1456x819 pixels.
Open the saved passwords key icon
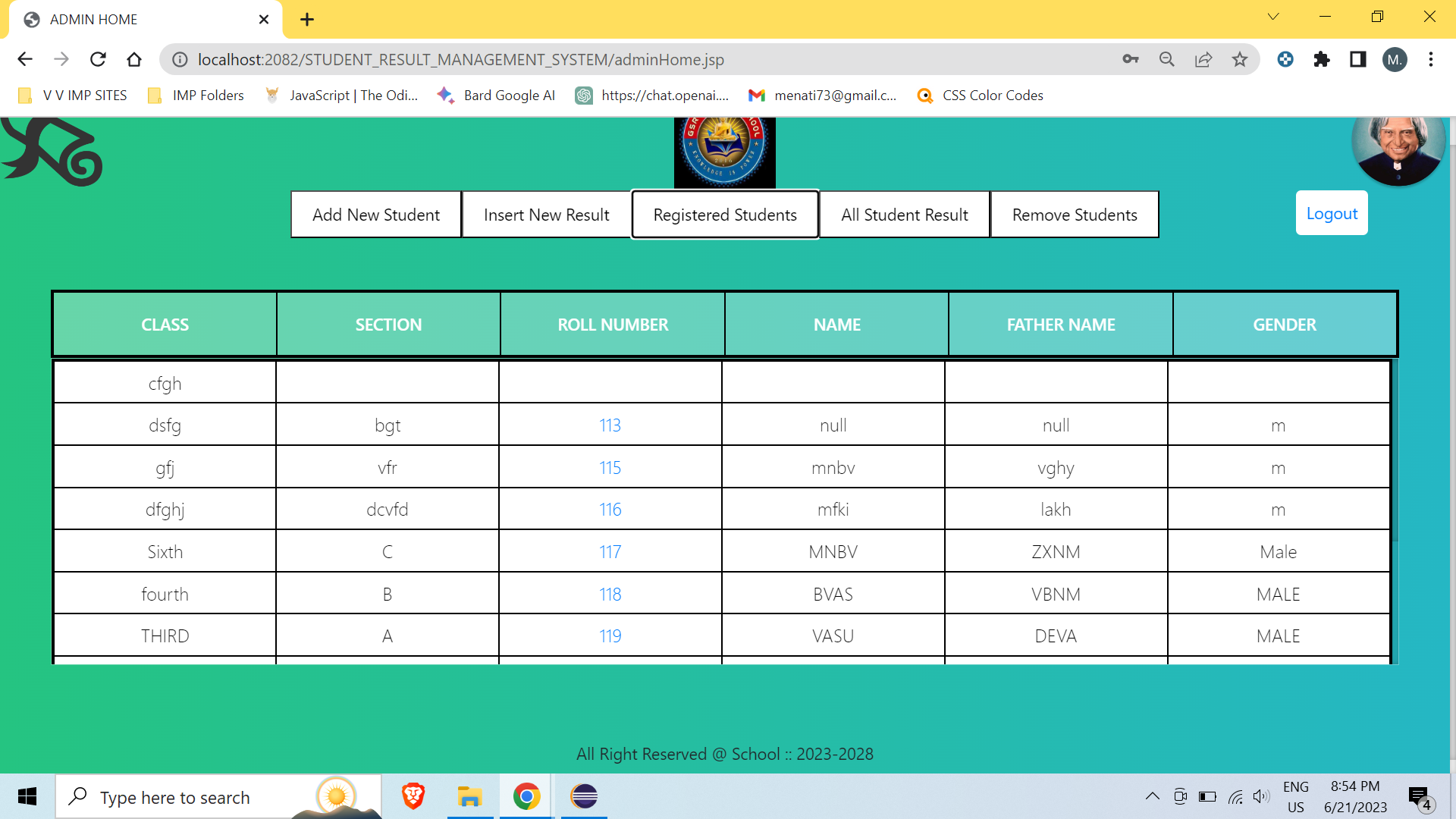click(x=1131, y=59)
